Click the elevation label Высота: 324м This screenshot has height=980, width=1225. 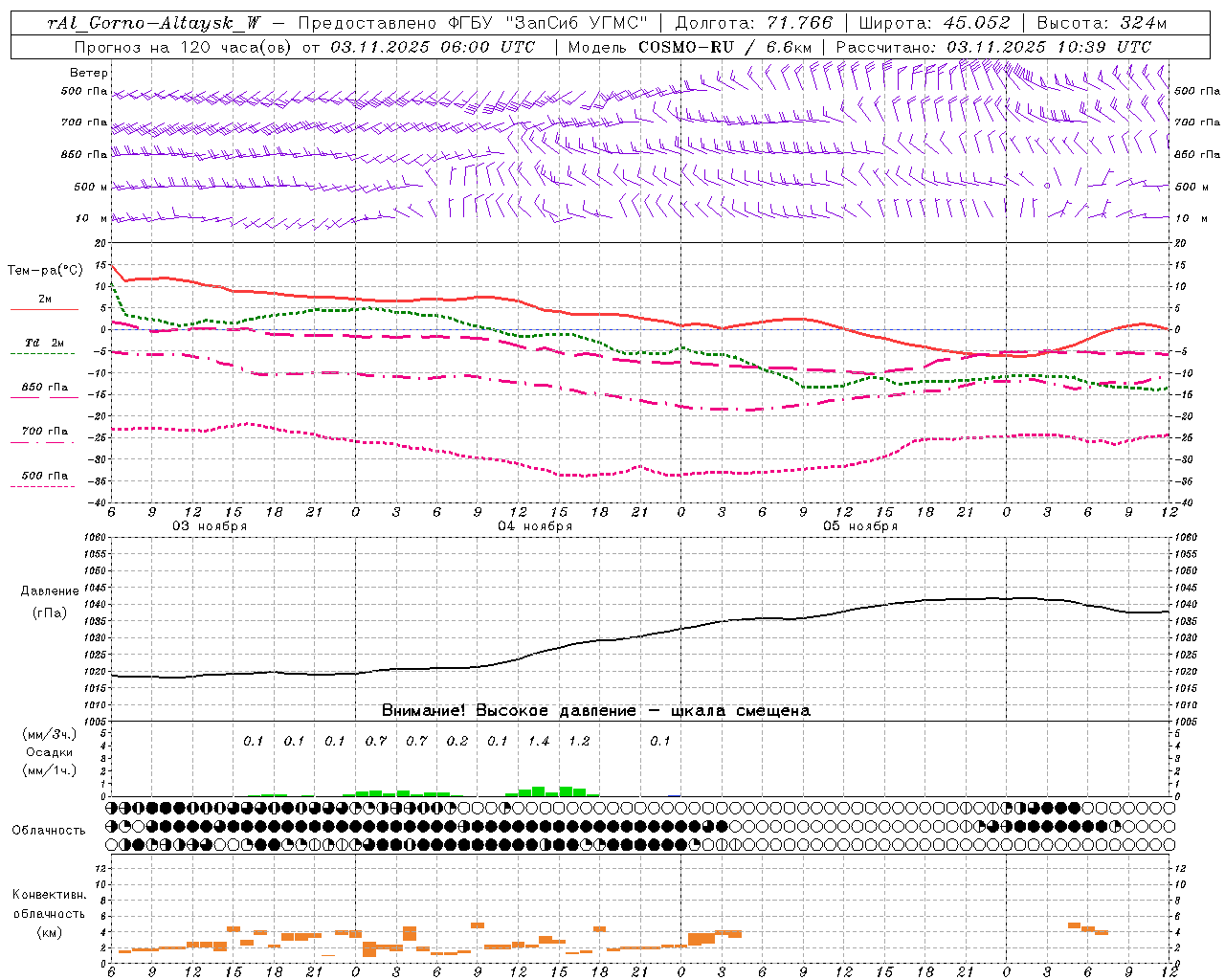pyautogui.click(x=1102, y=23)
